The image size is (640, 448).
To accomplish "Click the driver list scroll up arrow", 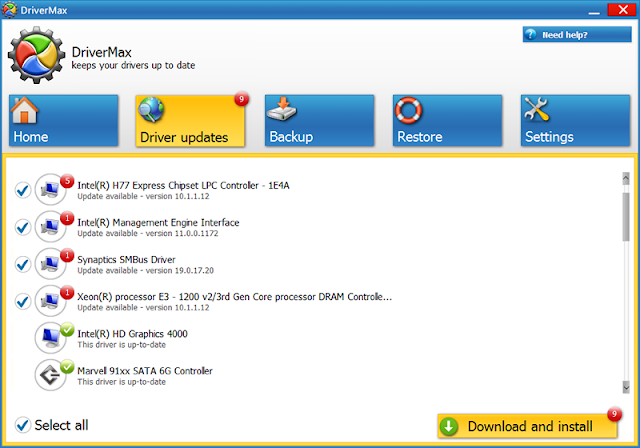I will pyautogui.click(x=626, y=178).
